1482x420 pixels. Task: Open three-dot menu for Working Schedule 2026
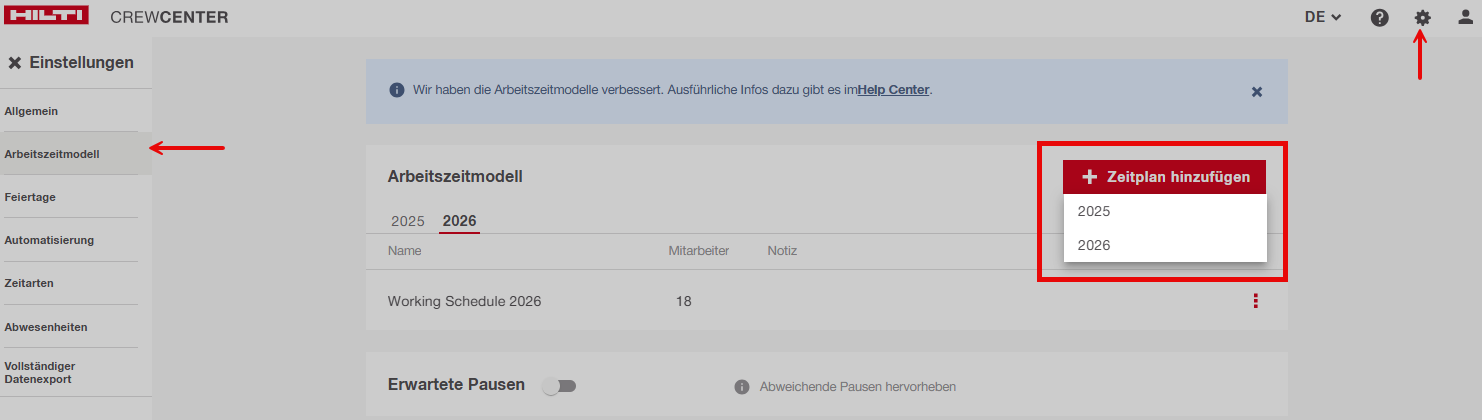[1255, 301]
